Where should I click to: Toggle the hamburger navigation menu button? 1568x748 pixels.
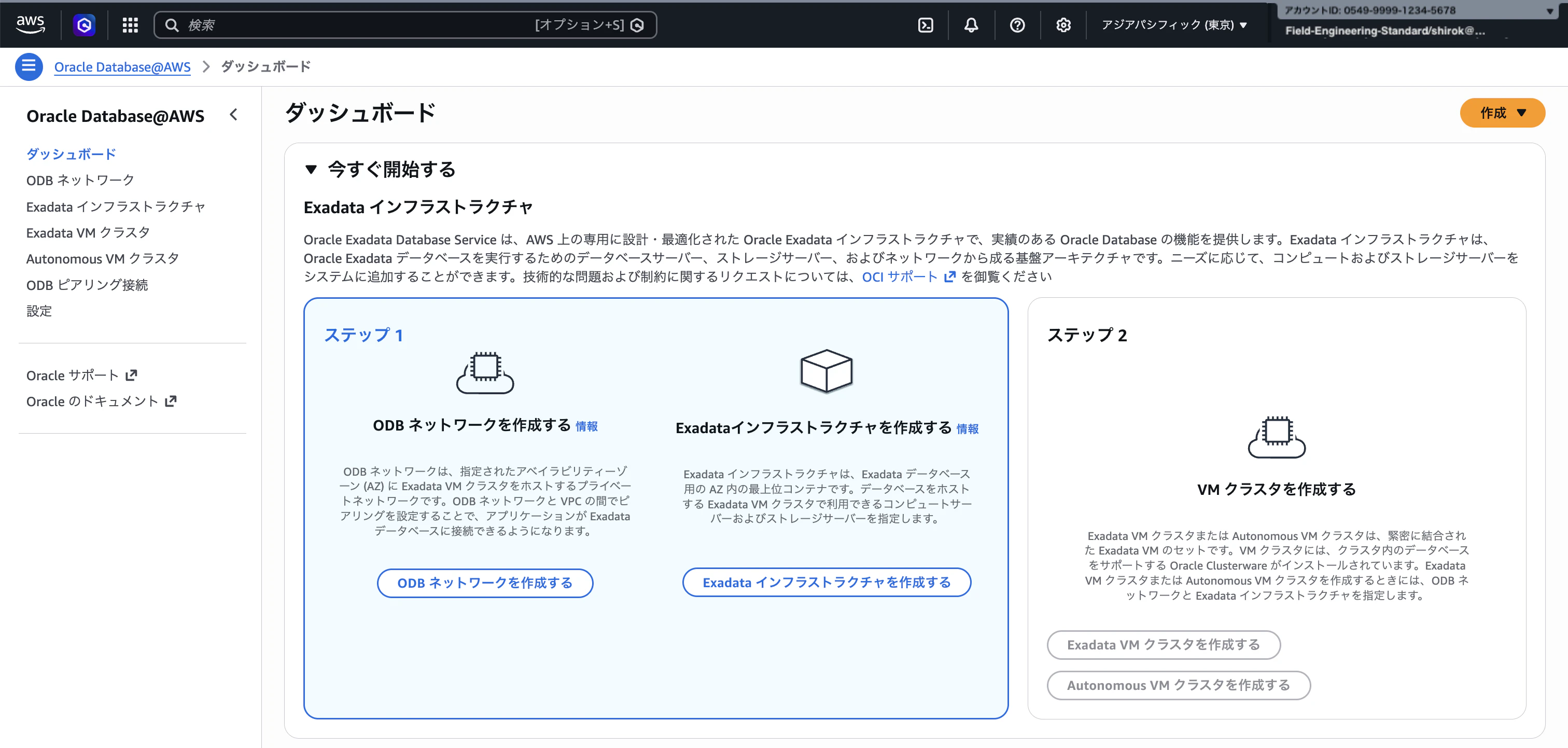pyautogui.click(x=29, y=66)
